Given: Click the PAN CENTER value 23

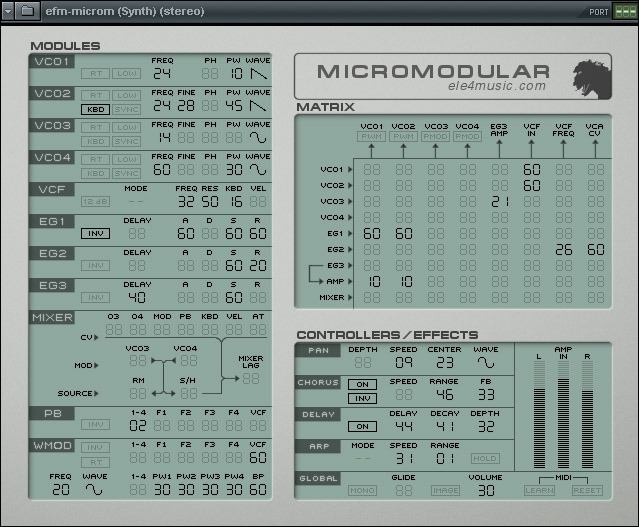Looking at the screenshot, I should (x=445, y=362).
